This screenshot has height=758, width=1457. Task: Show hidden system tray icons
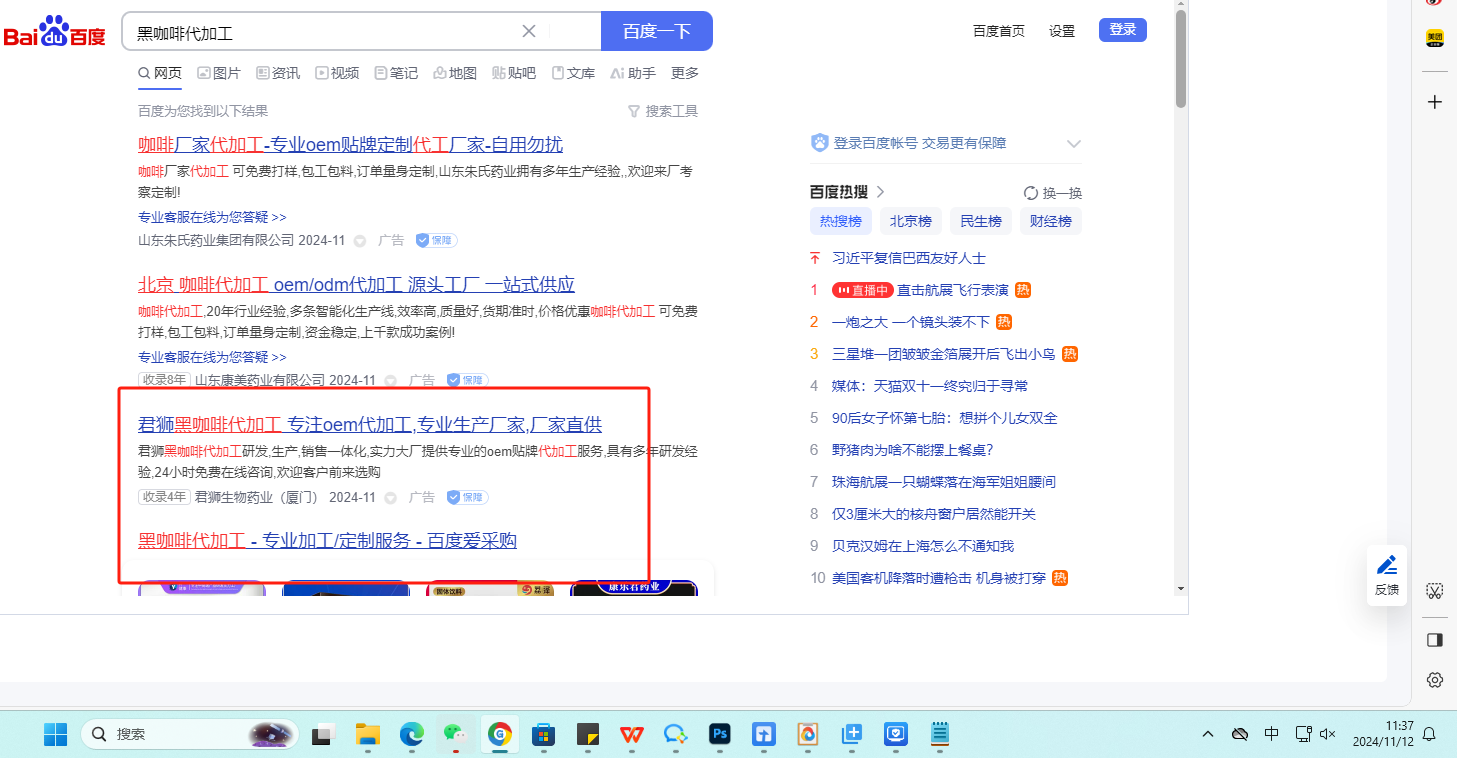click(1208, 734)
